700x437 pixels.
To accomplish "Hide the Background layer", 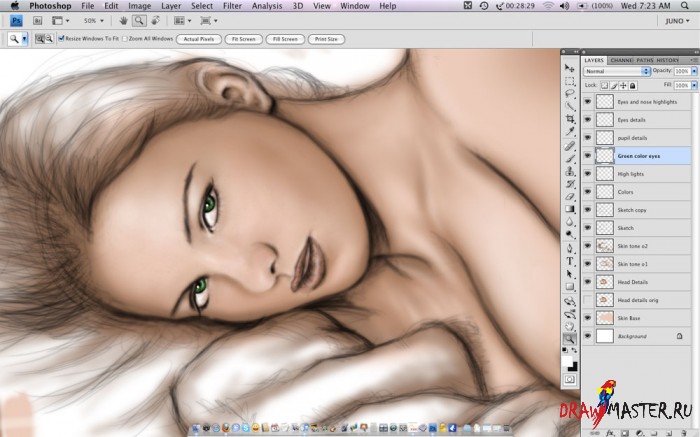I will 588,336.
